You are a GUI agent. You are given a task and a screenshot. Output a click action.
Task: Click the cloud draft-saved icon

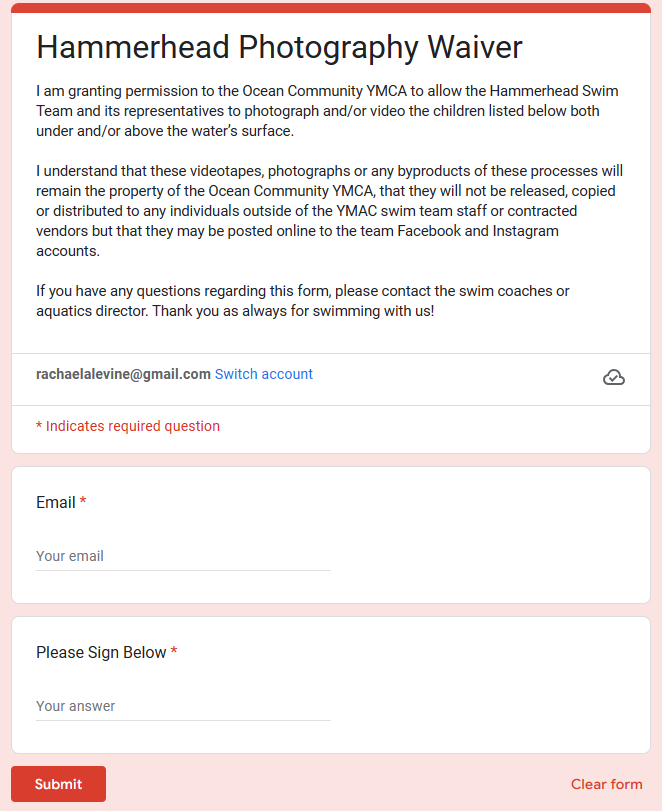pyautogui.click(x=614, y=377)
